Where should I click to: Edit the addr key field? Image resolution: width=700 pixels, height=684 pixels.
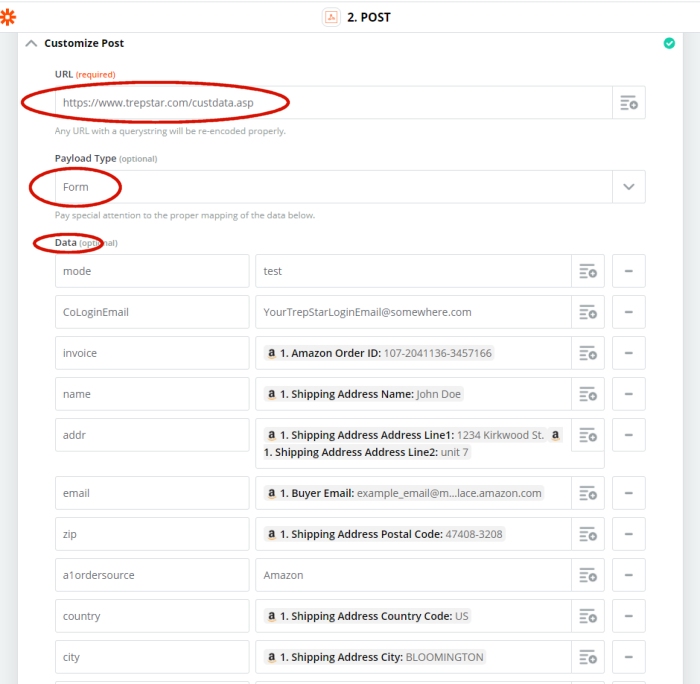pyautogui.click(x=152, y=435)
